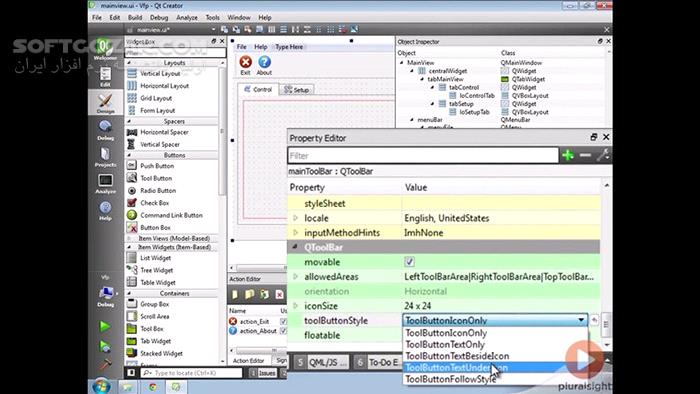Image resolution: width=700 pixels, height=394 pixels.
Task: Toggle Used checkbox for action_About
Action: [283, 331]
